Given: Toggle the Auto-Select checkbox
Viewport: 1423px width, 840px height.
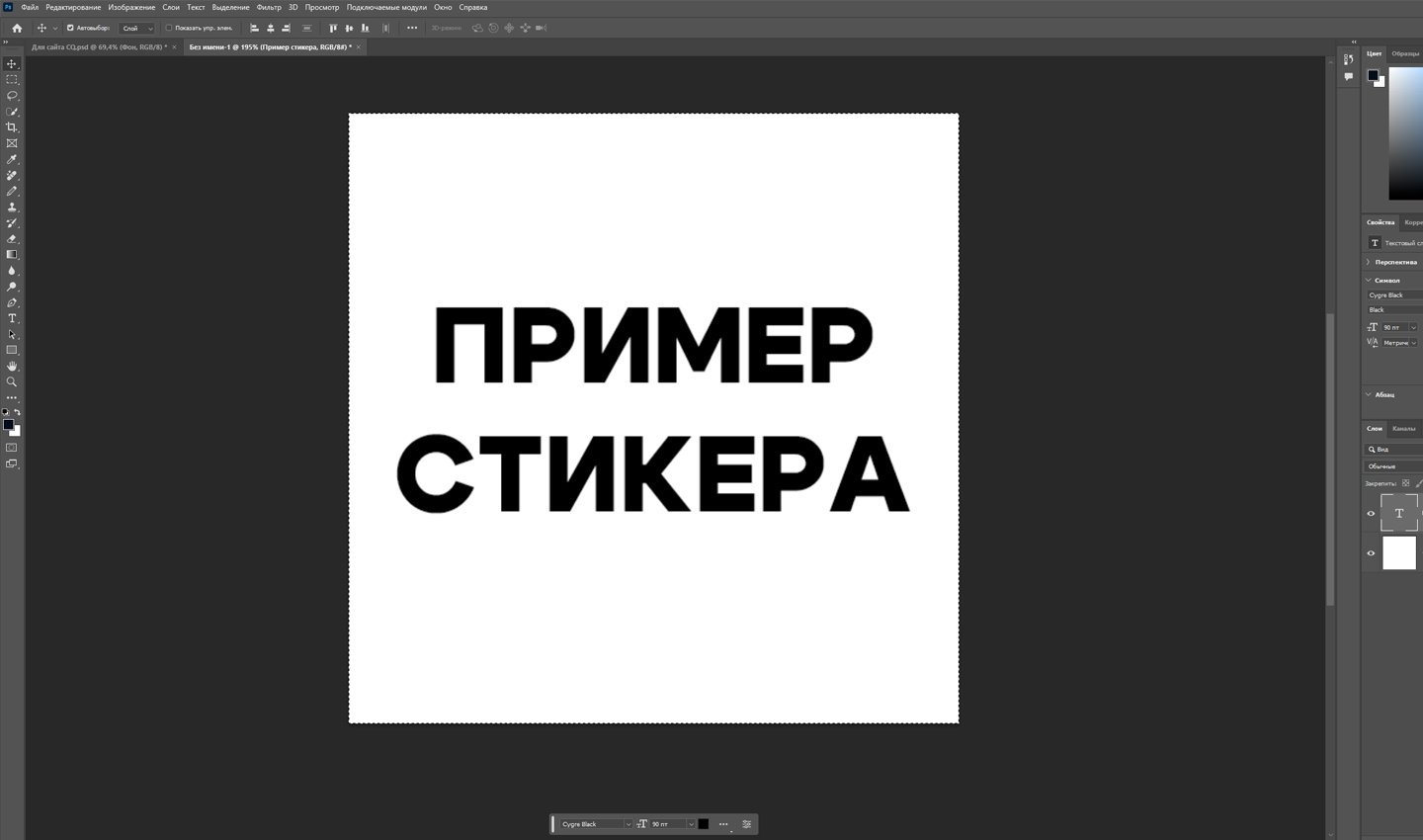Looking at the screenshot, I should [x=70, y=28].
